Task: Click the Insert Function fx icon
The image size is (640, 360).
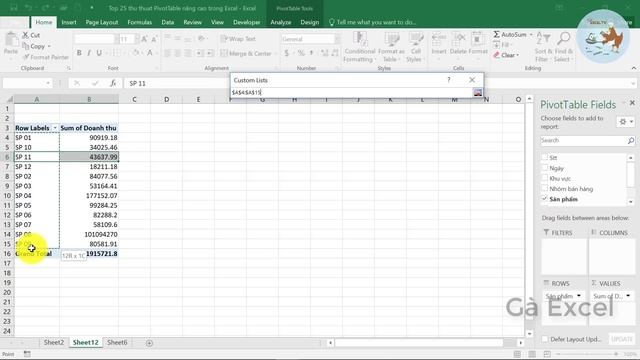Action: coord(113,83)
